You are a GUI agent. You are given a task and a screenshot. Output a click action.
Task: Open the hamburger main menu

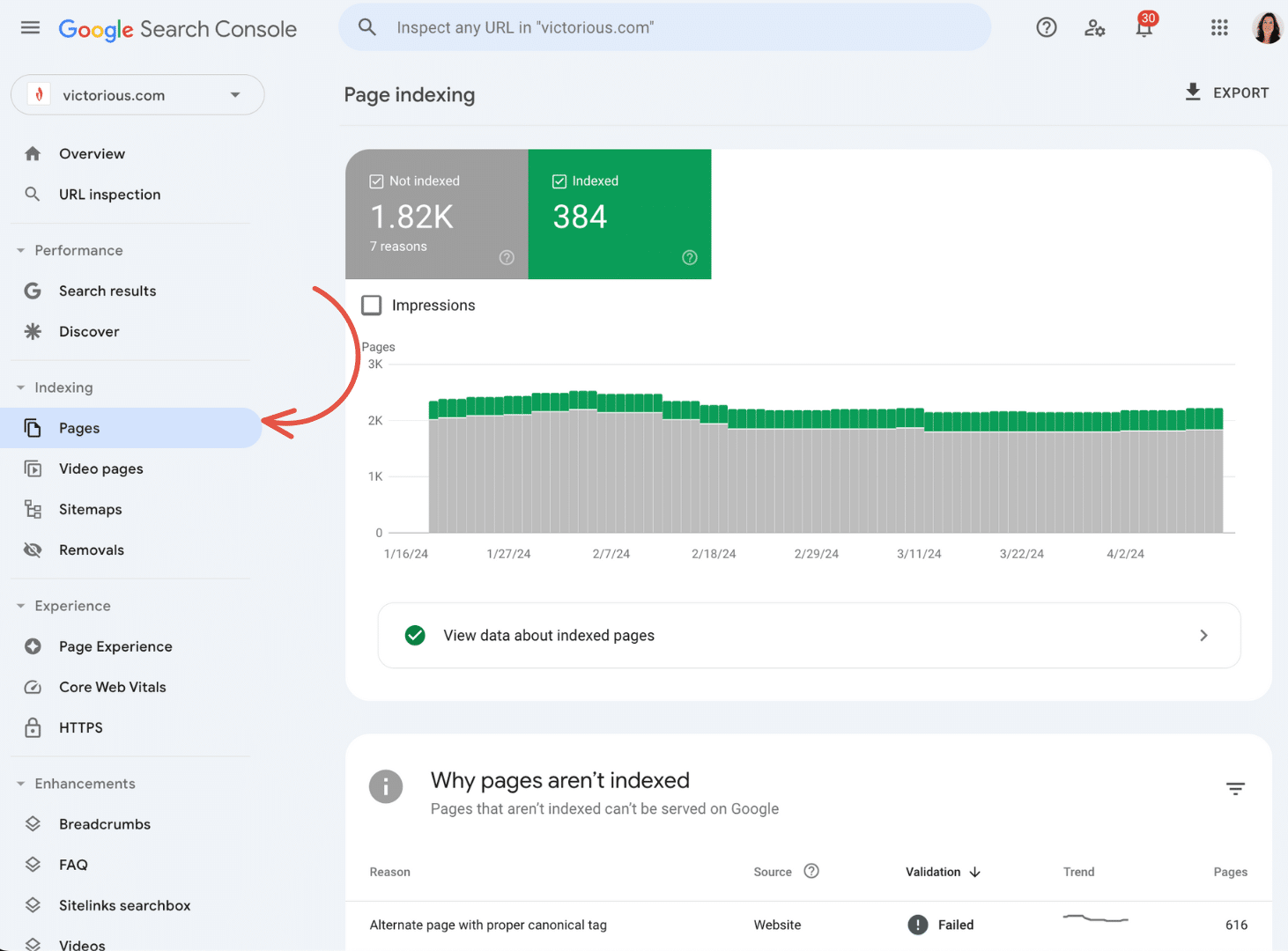pos(30,27)
